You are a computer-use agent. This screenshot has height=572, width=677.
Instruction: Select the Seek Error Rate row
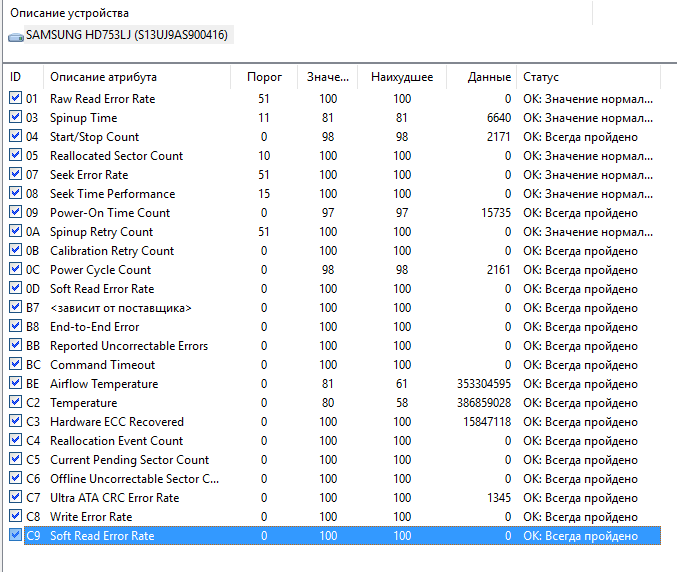342,175
